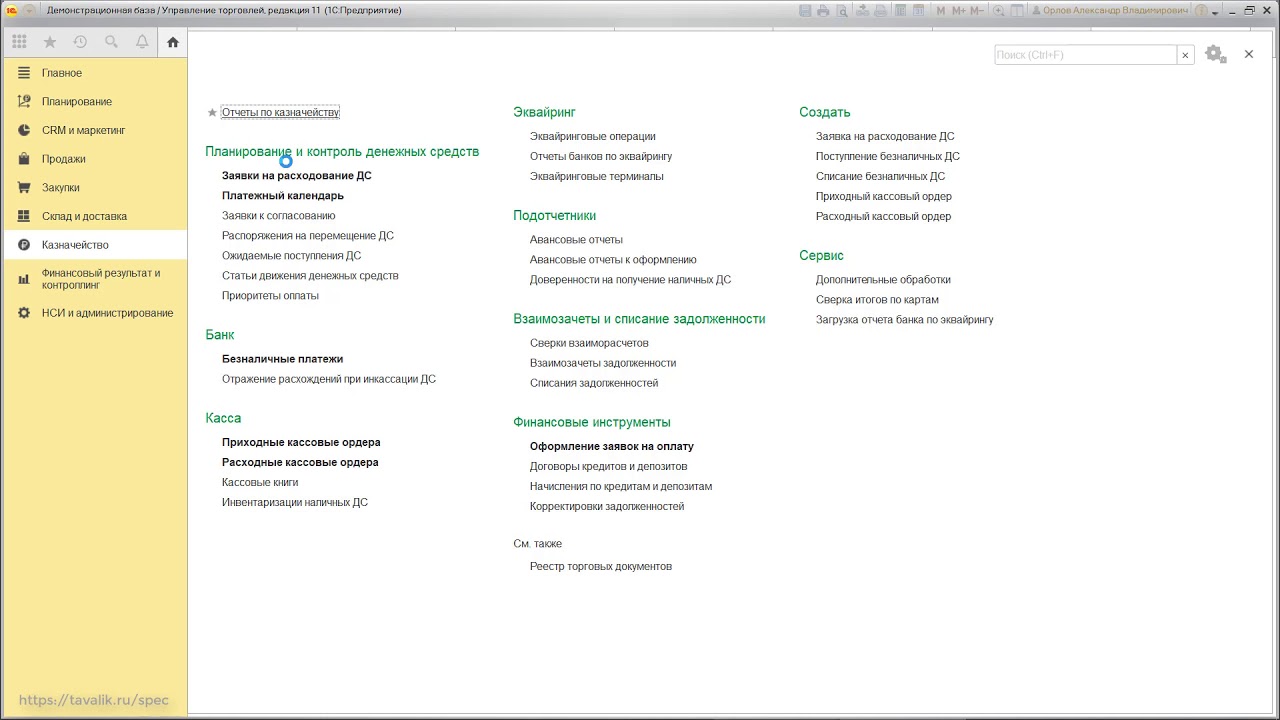Click the search magnifier icon in toolbar

tap(111, 42)
